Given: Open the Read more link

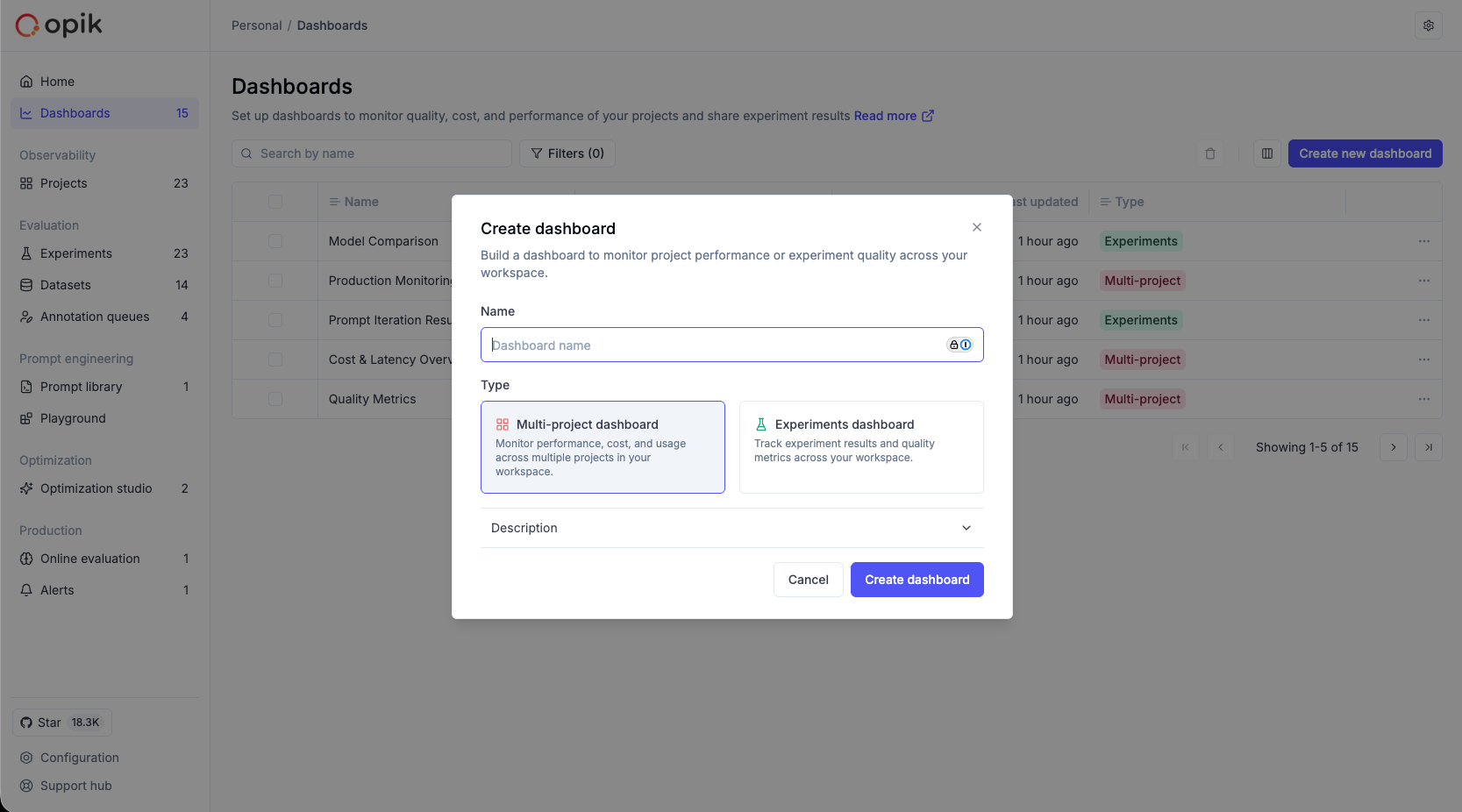Looking at the screenshot, I should coord(887,115).
